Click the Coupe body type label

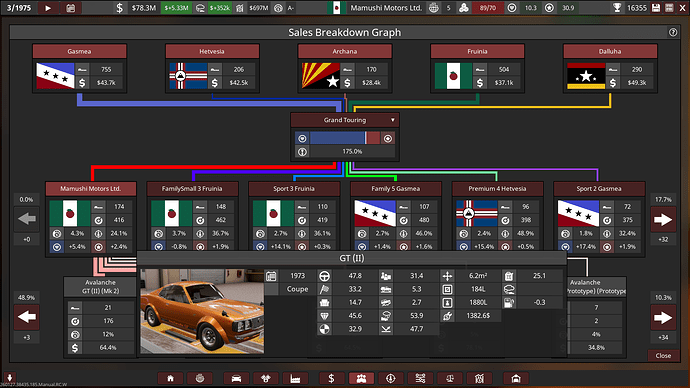coord(297,289)
